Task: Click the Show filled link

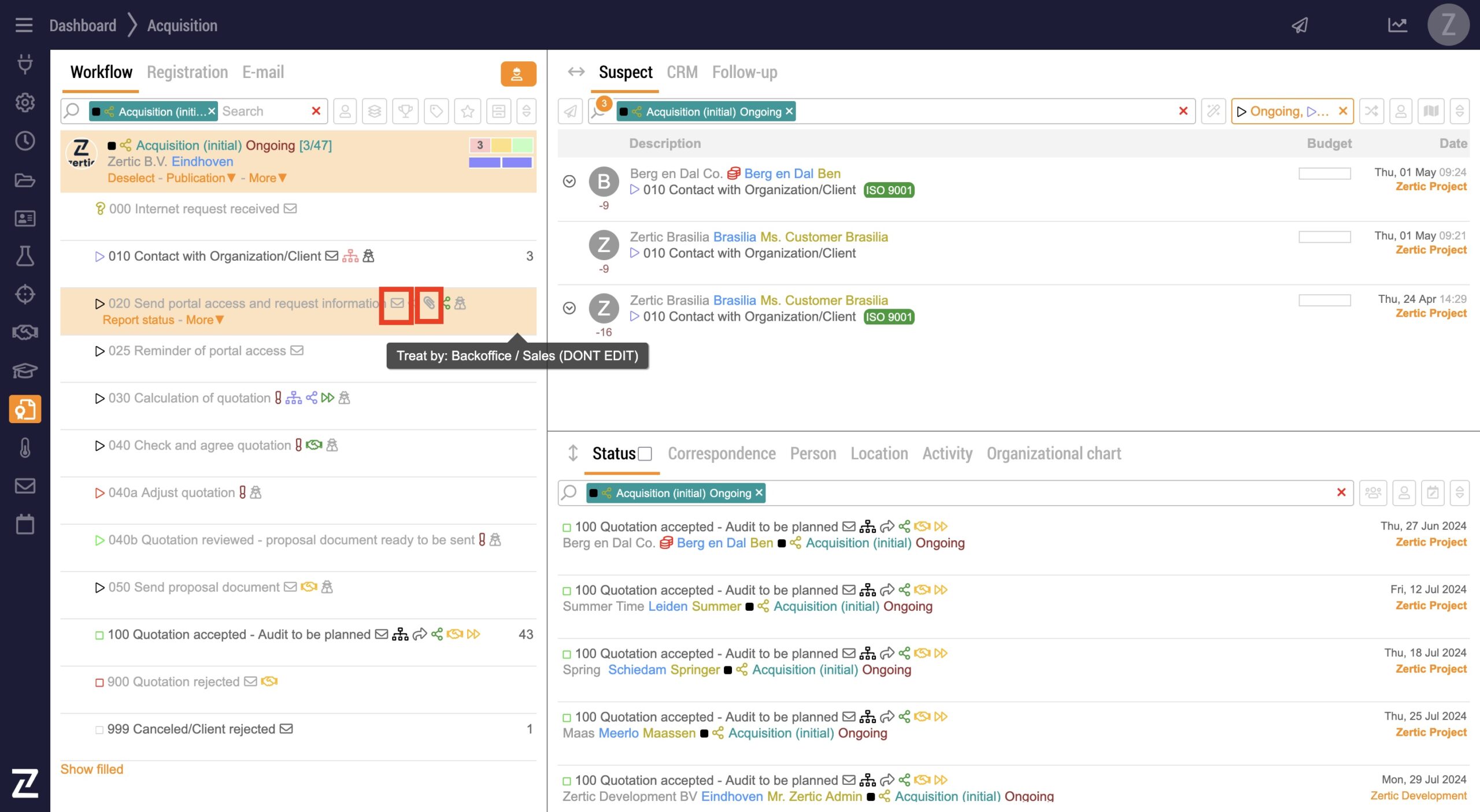Action: (x=92, y=769)
